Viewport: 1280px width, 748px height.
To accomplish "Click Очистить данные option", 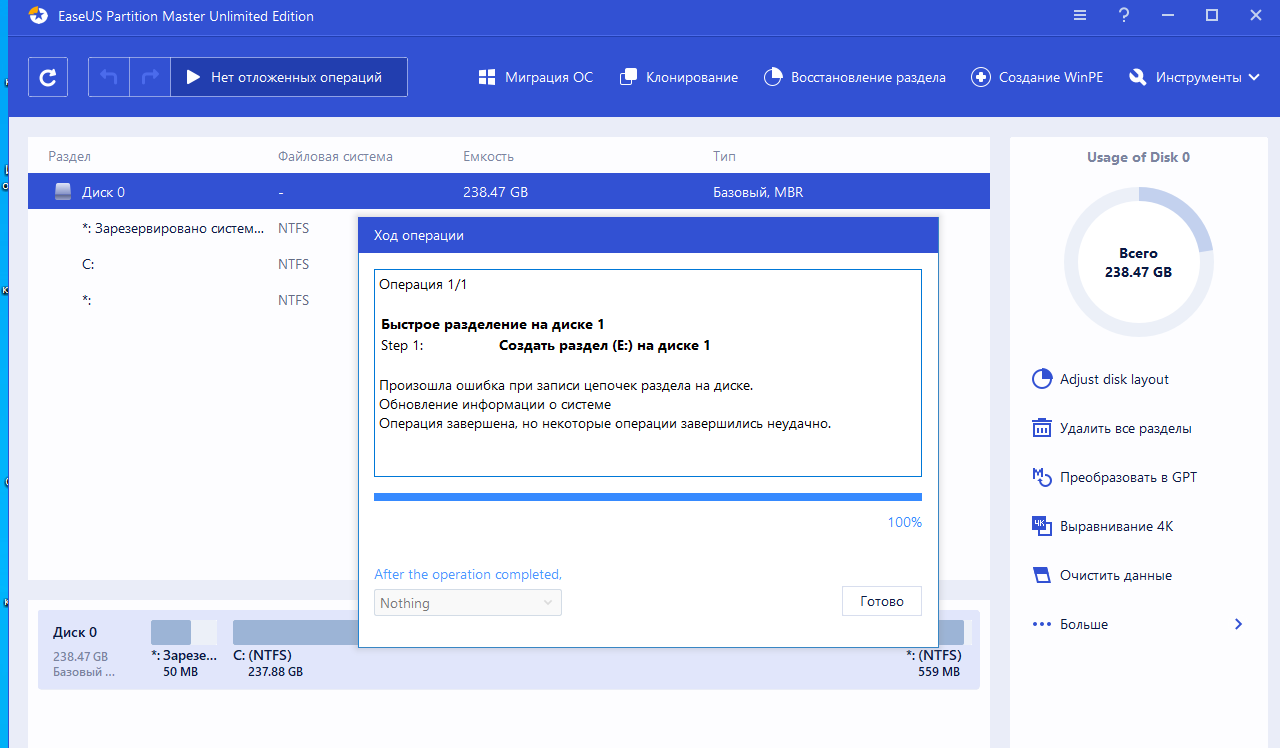I will tap(1101, 575).
